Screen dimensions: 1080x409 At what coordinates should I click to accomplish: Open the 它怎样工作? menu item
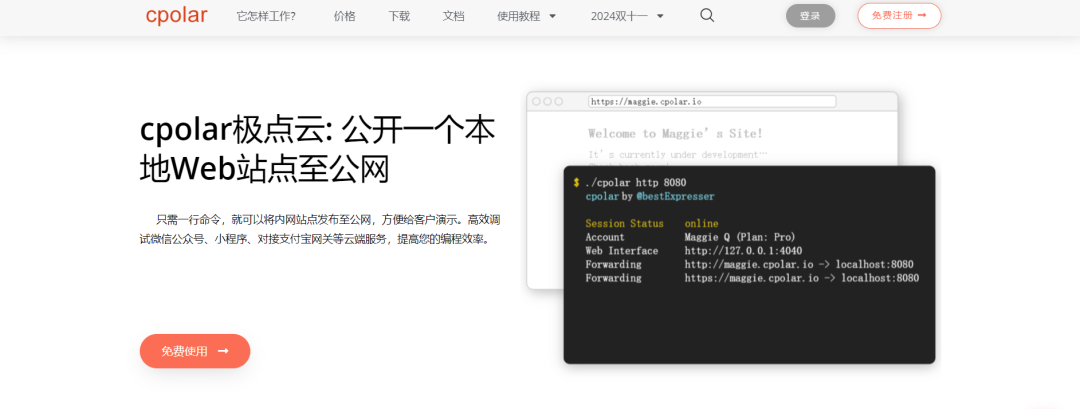(266, 16)
